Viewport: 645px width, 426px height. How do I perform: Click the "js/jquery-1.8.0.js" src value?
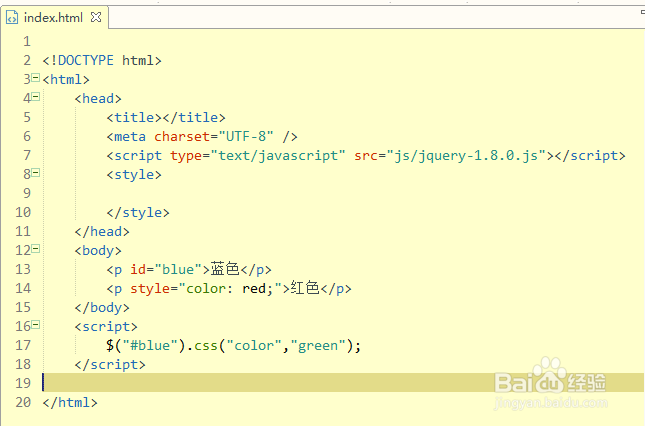466,155
